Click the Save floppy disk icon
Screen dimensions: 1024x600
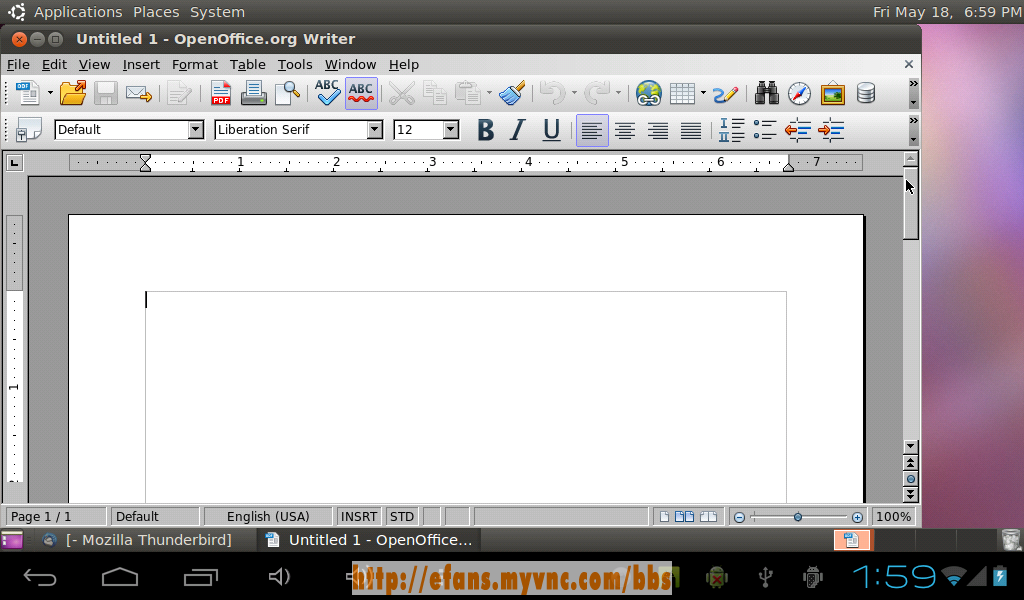pyautogui.click(x=106, y=93)
